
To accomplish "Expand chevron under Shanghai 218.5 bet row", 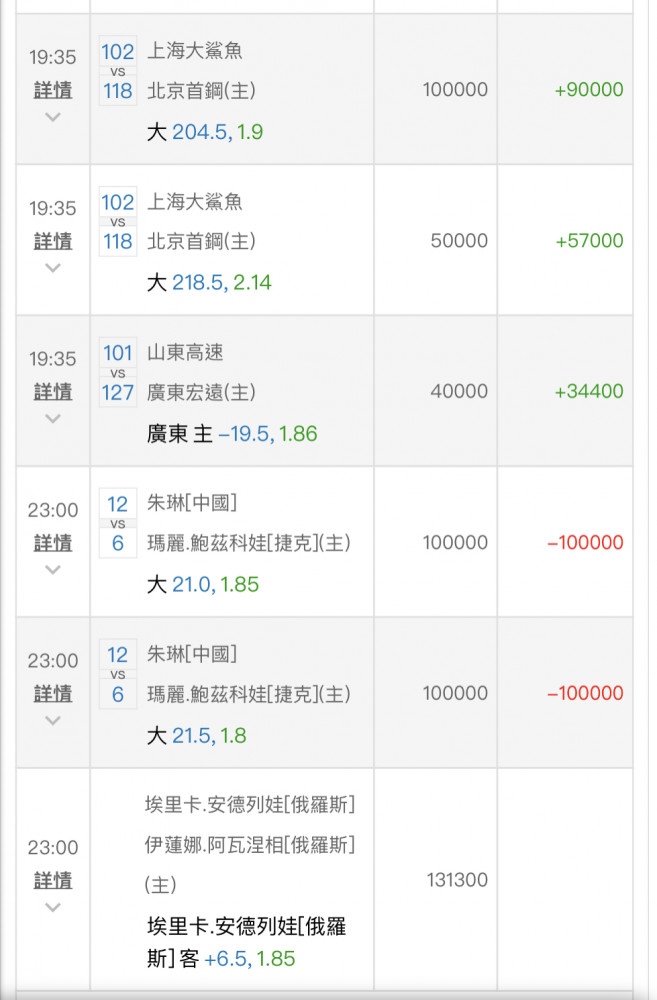I will click(53, 268).
